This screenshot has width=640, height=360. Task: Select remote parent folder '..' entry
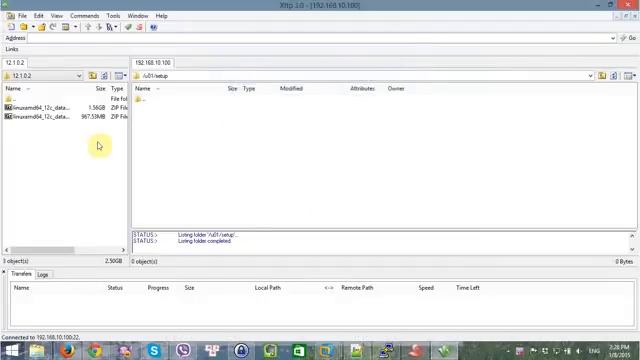pos(141,99)
